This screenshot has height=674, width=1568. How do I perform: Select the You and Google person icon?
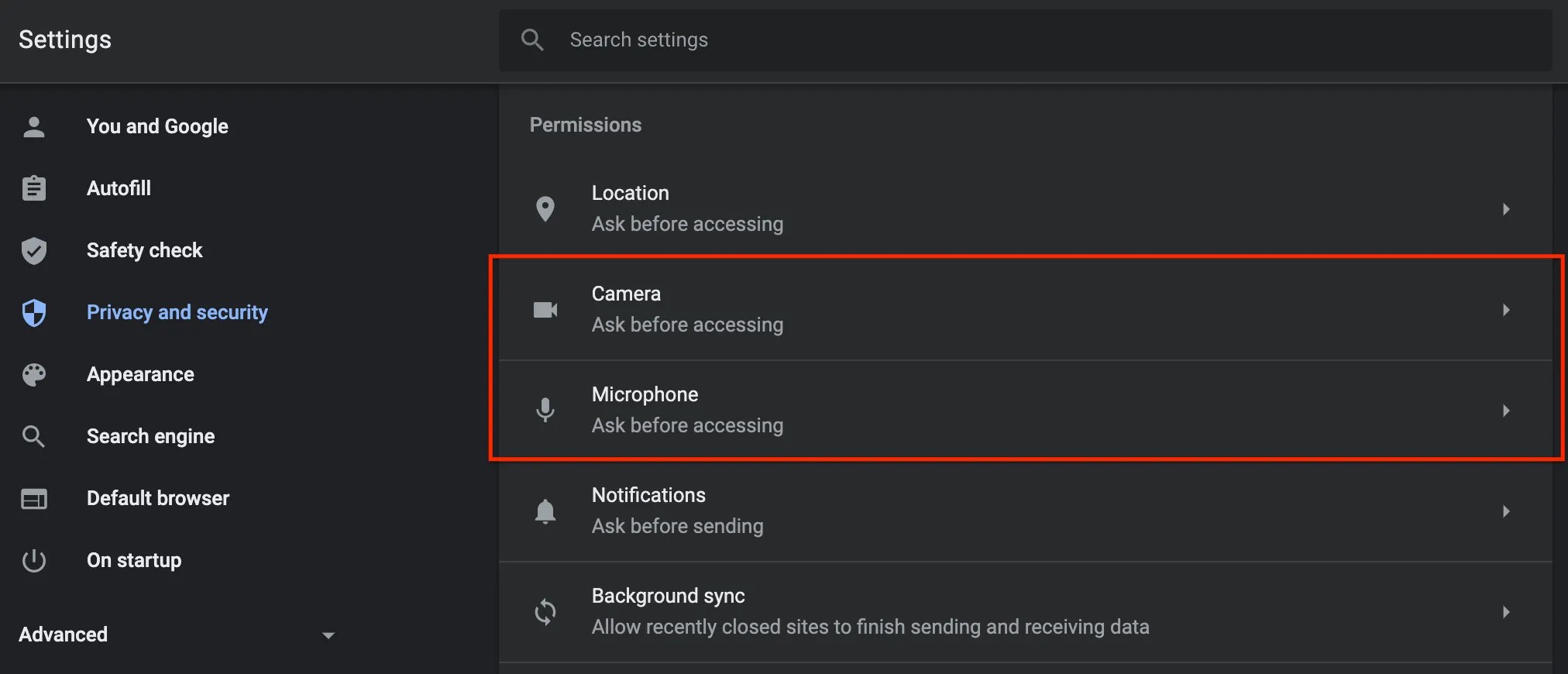click(34, 126)
